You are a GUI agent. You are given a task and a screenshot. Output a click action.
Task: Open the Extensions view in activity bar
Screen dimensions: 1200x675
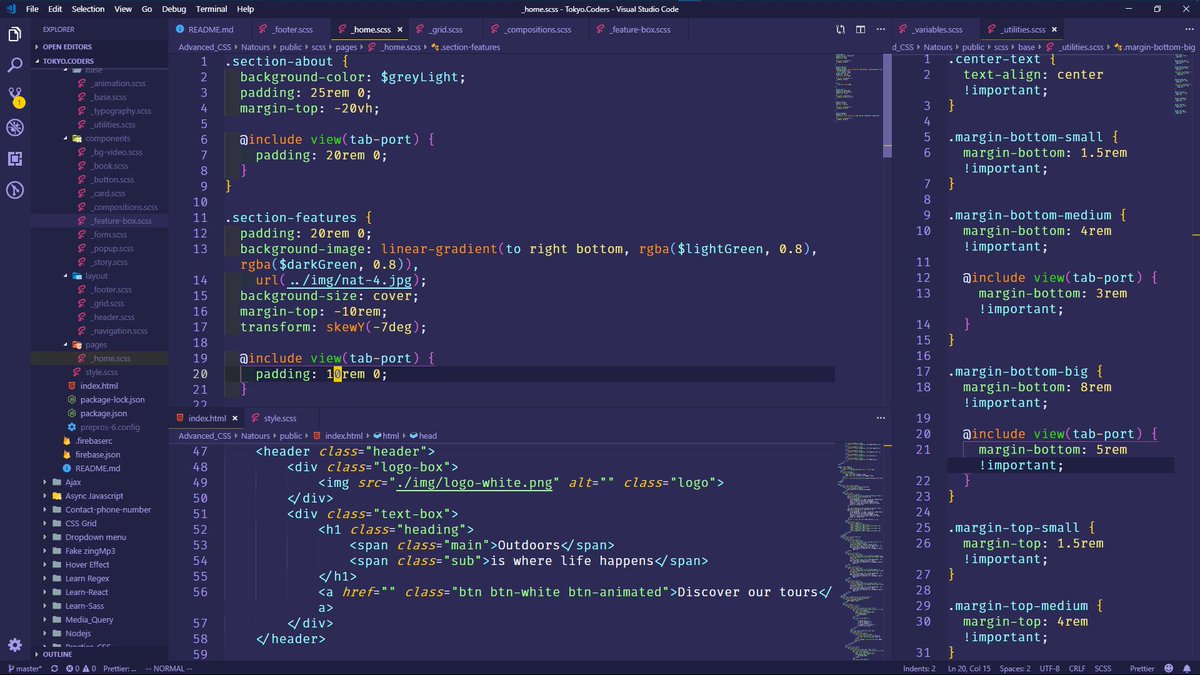tap(15, 159)
